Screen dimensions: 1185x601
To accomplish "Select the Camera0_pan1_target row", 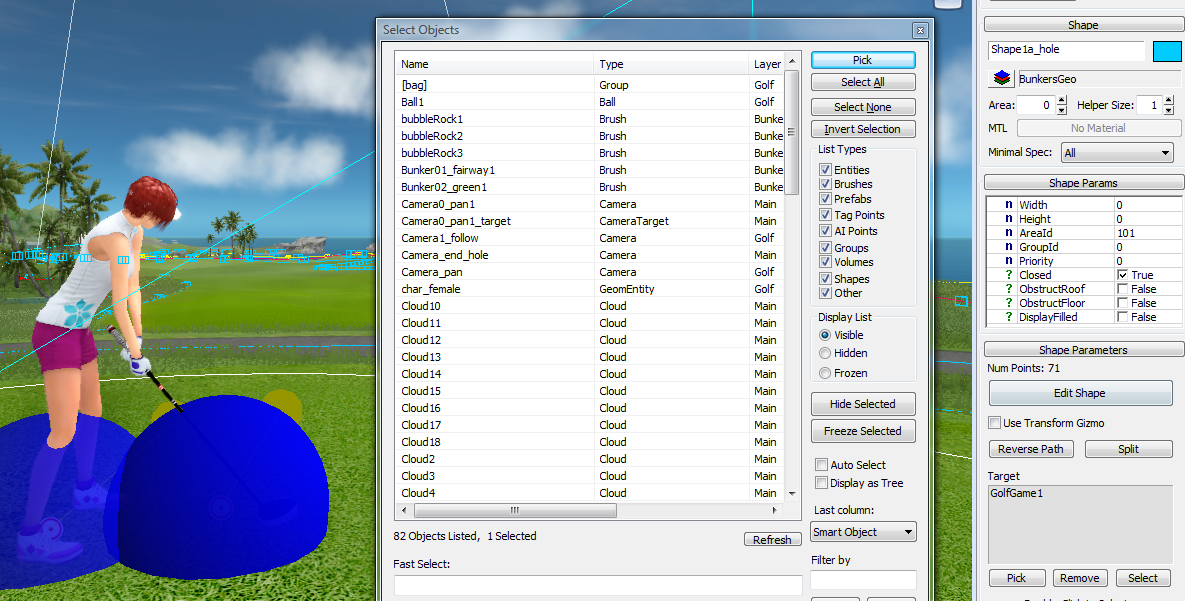I will point(590,221).
